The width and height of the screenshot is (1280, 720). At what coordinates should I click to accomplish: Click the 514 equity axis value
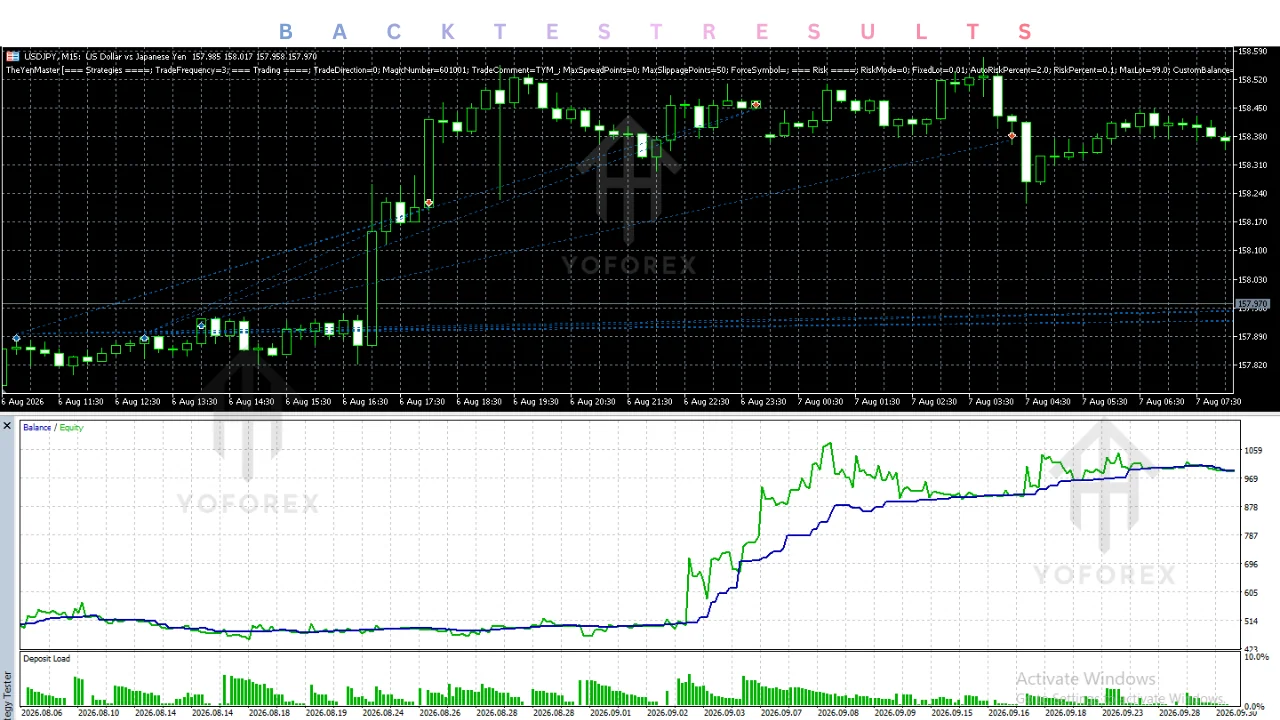1251,622
